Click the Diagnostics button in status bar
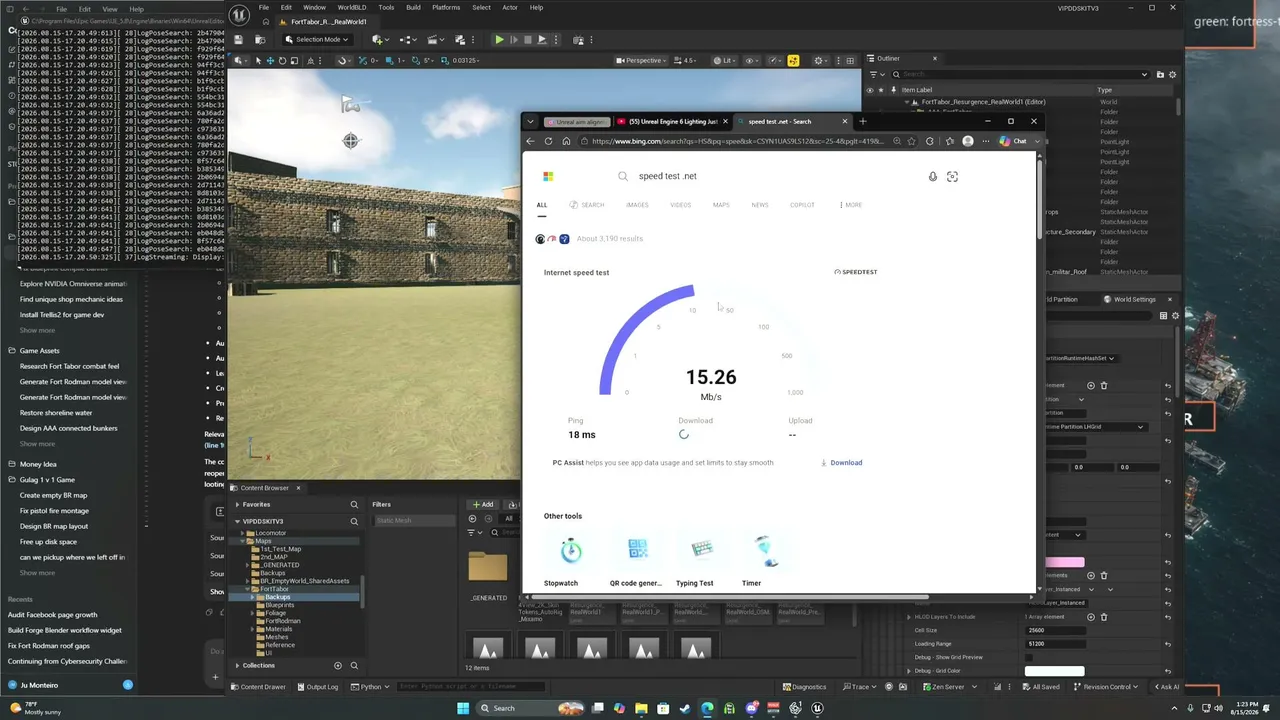1280x720 pixels. tap(804, 687)
